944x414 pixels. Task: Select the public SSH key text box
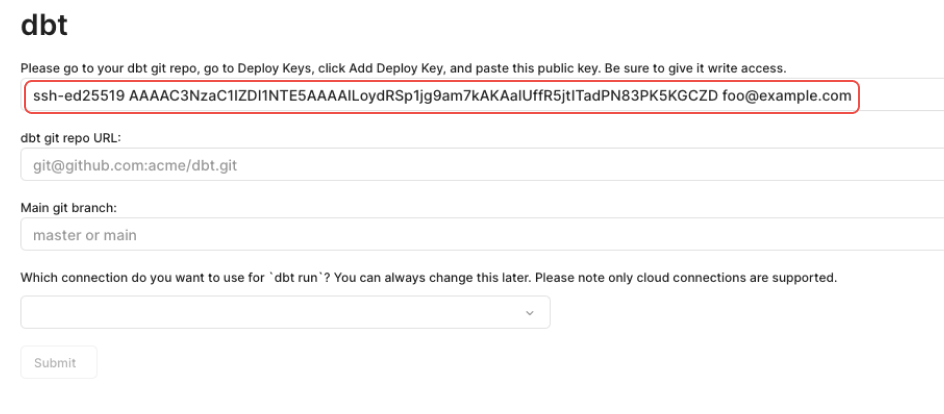click(440, 97)
